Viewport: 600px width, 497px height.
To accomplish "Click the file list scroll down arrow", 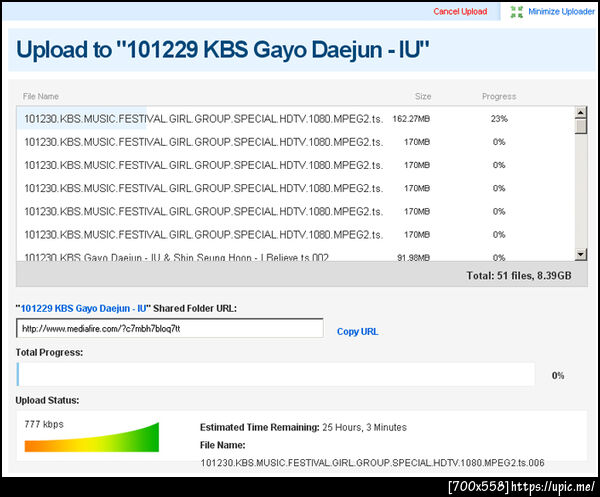I will 581,254.
